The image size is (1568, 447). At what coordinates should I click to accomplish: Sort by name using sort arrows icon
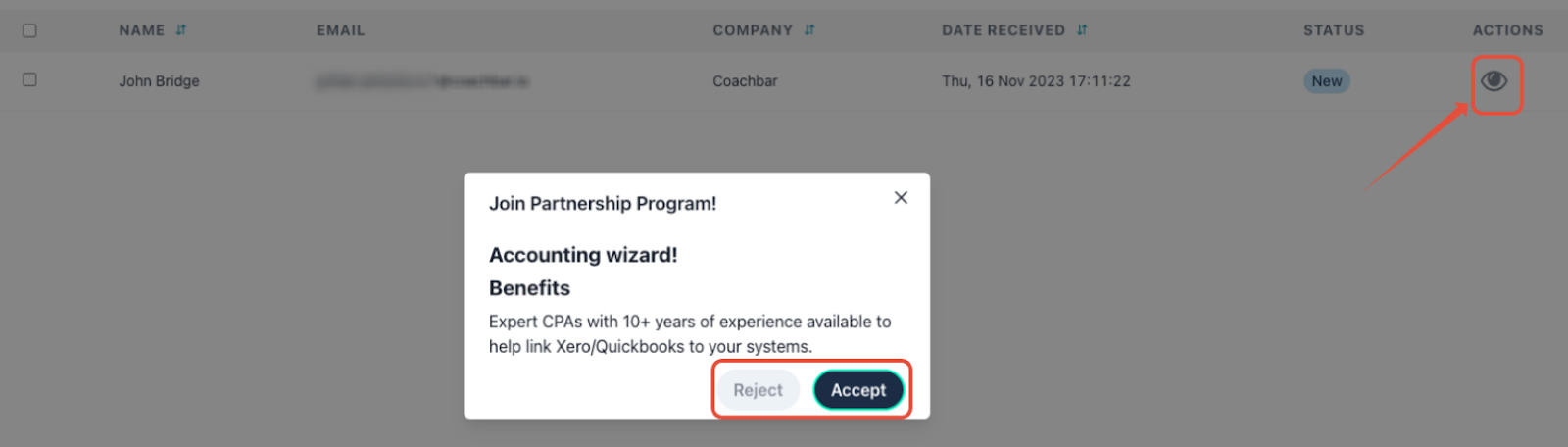click(x=181, y=30)
